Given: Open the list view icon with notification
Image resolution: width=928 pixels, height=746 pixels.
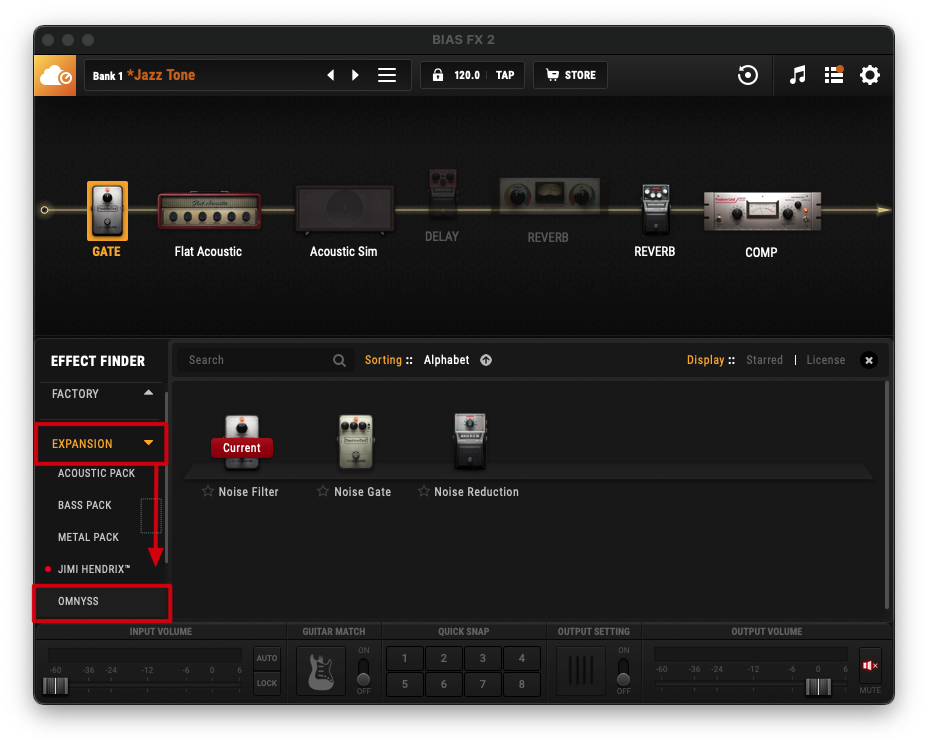Looking at the screenshot, I should [834, 75].
